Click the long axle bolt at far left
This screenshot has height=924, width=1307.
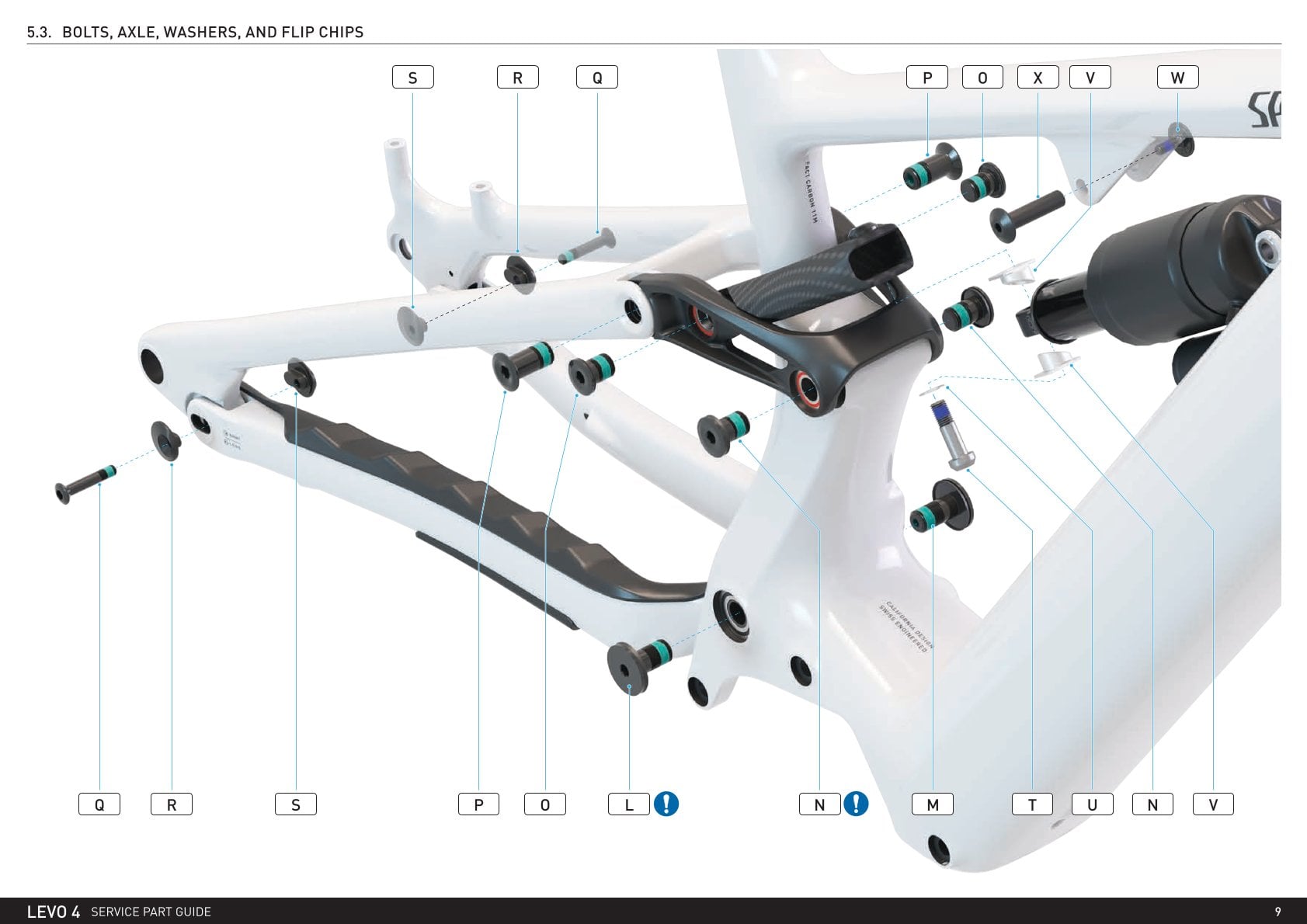tap(85, 484)
